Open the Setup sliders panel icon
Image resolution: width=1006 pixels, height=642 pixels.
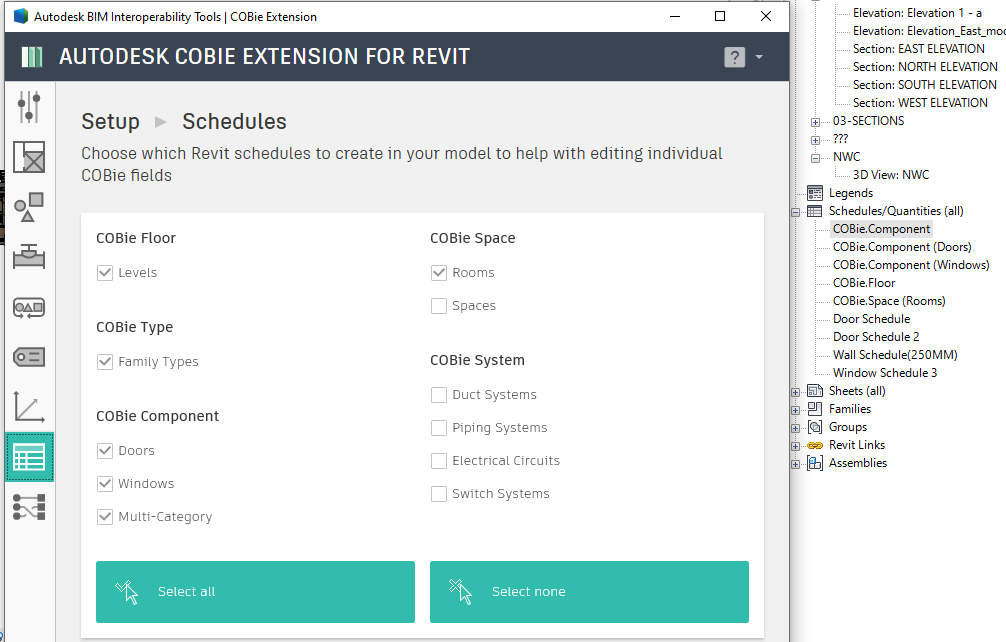(29, 106)
